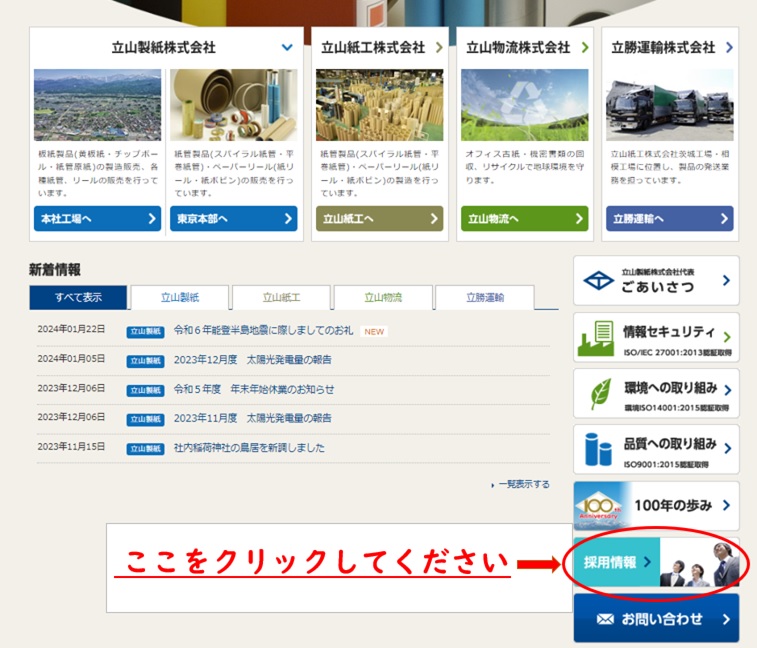757x648 pixels.
Task: Open the 品質への取り組み banner arrow
Action: pos(728,449)
